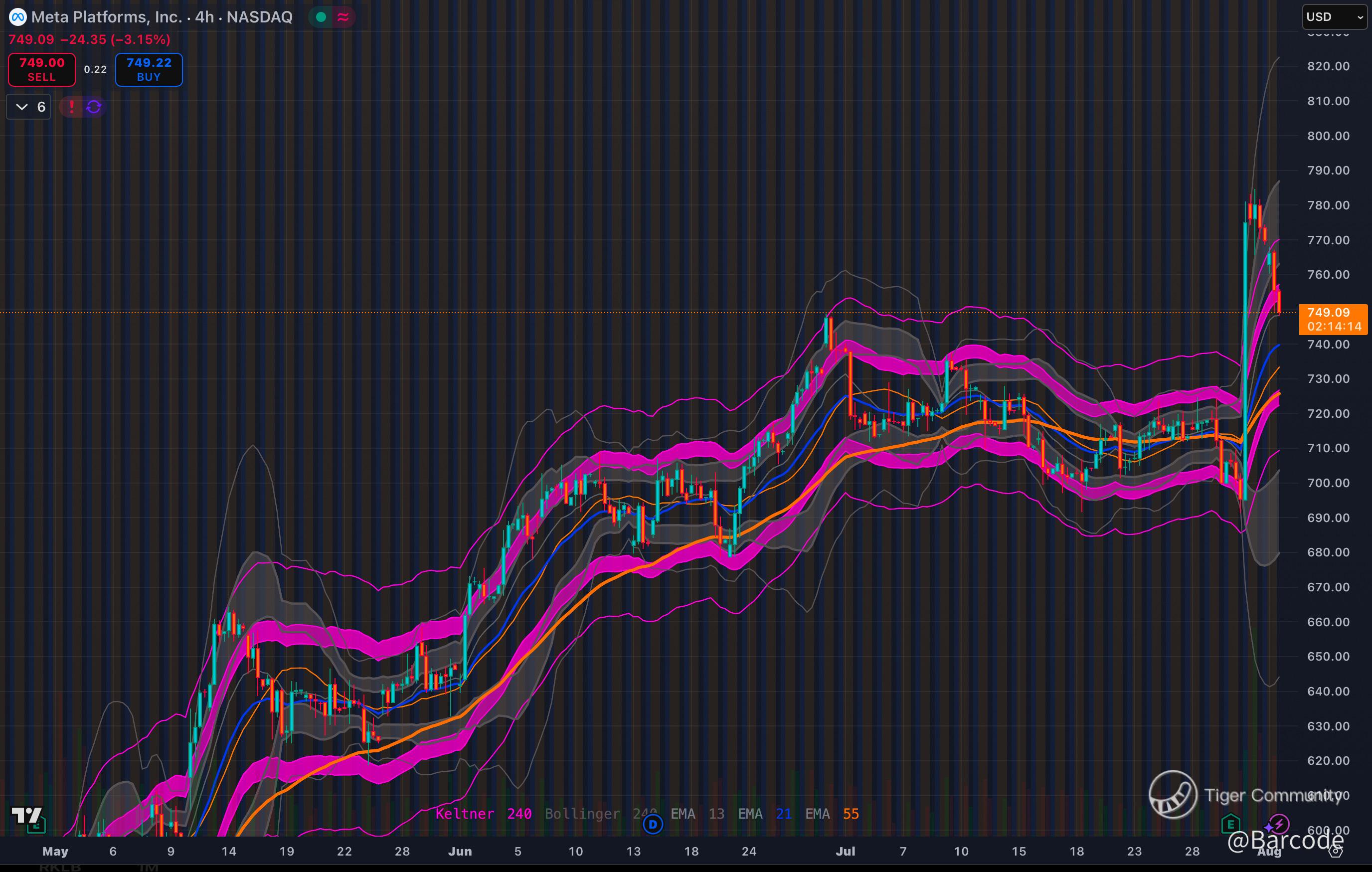1372x872 pixels.
Task: Click the Meta Platforms logo icon
Action: 17,17
